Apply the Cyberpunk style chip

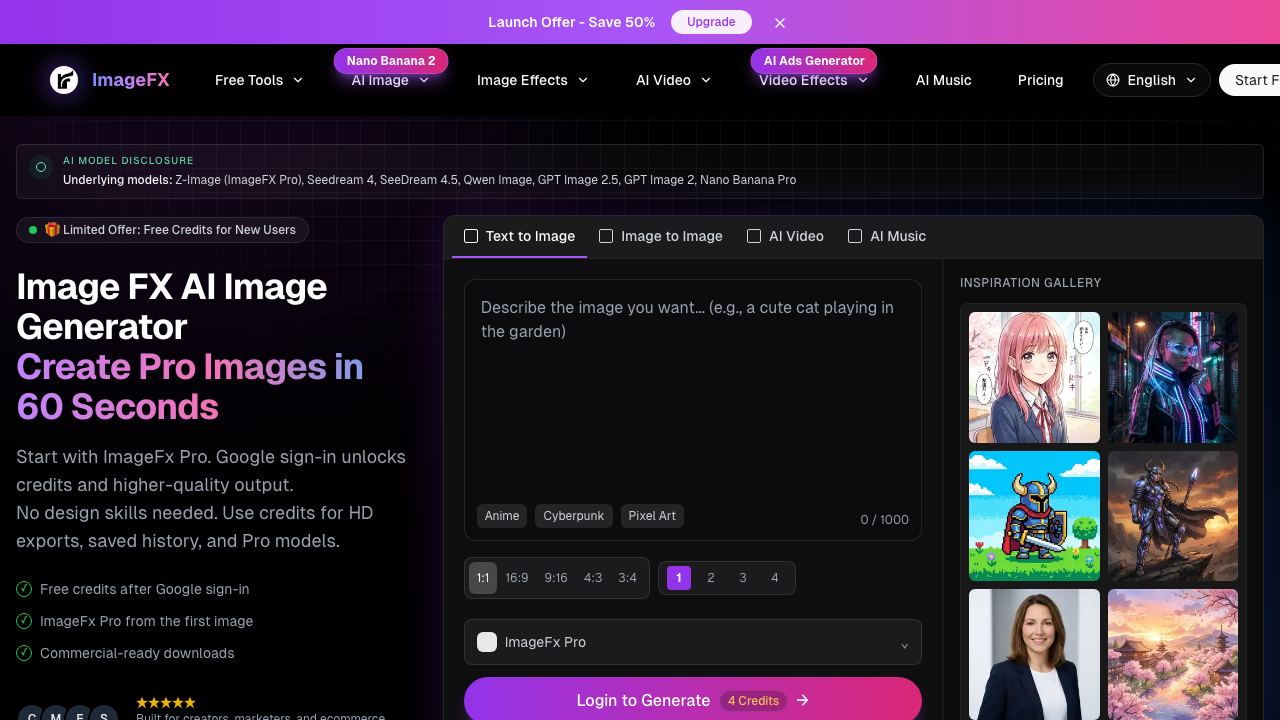pyautogui.click(x=574, y=516)
